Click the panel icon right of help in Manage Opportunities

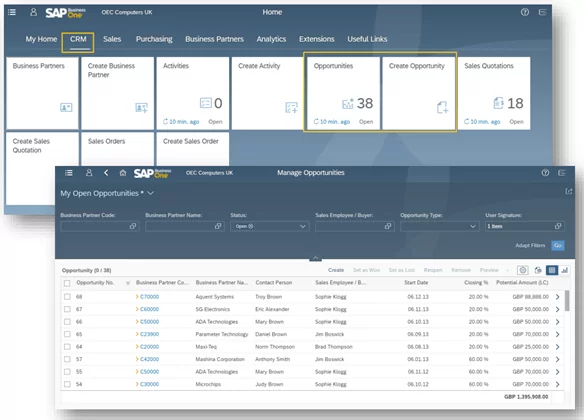click(562, 173)
